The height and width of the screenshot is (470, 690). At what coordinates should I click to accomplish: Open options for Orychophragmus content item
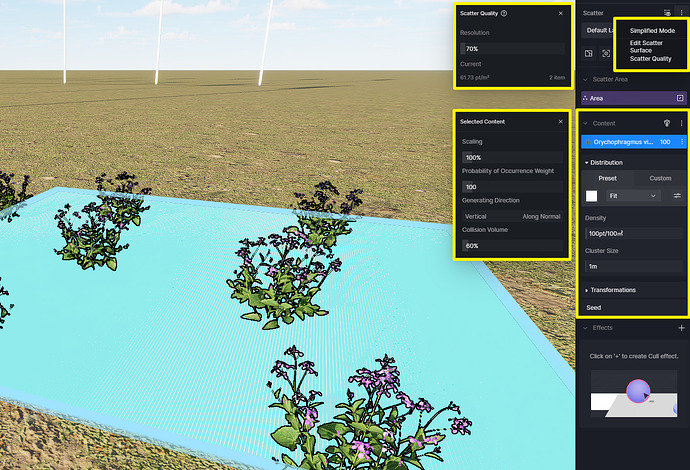[682, 142]
